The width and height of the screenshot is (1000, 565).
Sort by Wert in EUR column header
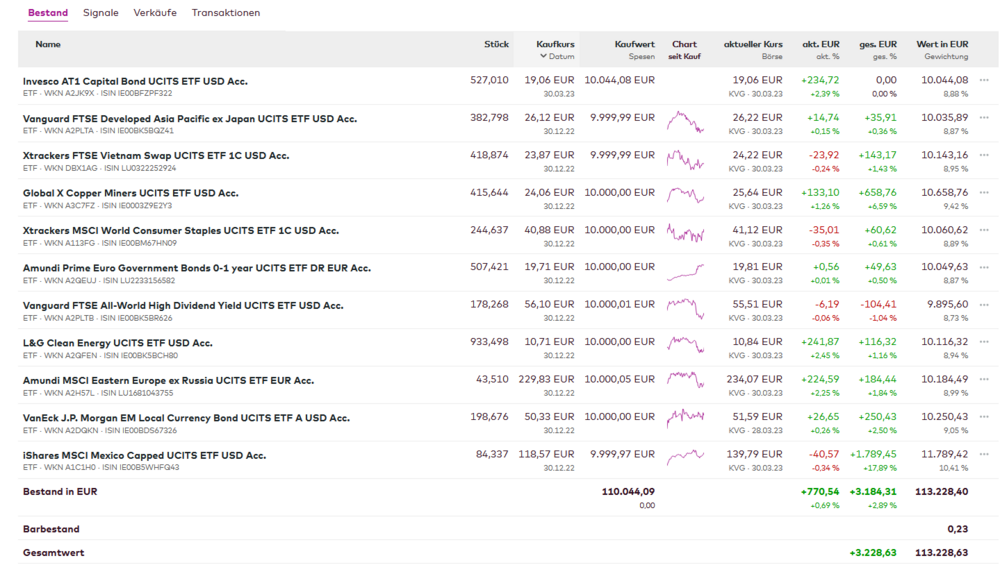(x=942, y=44)
